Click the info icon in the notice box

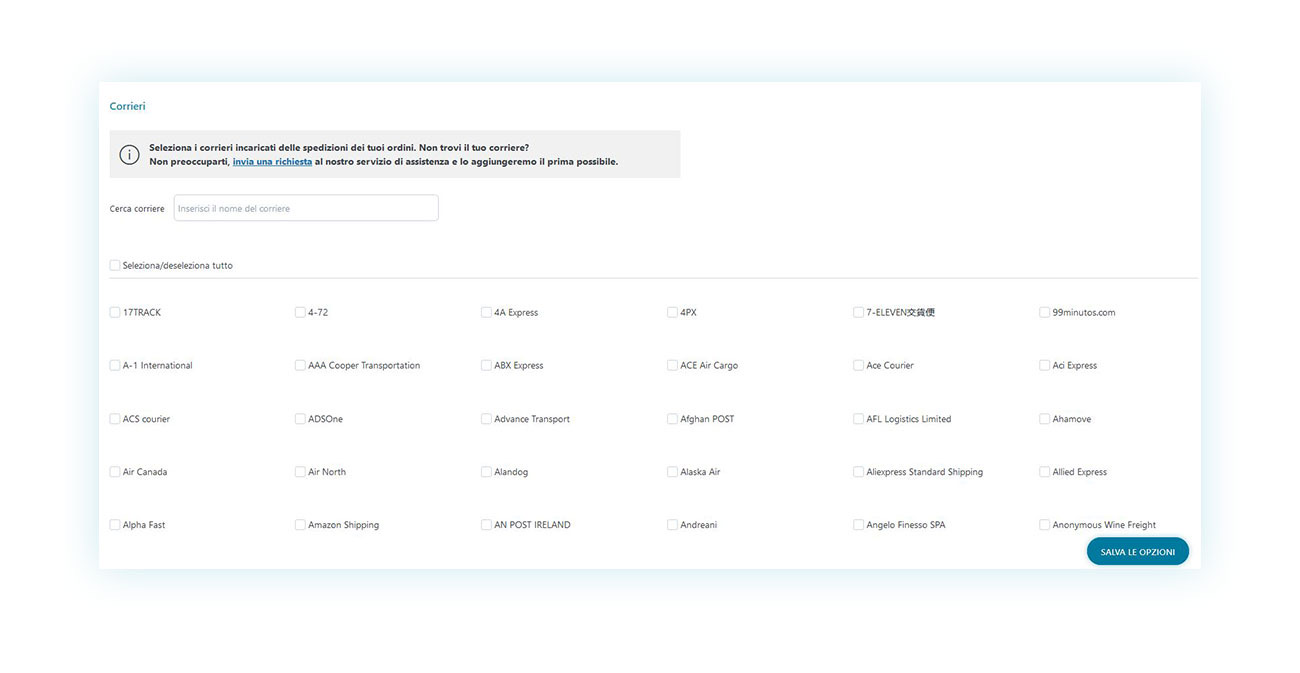point(129,155)
